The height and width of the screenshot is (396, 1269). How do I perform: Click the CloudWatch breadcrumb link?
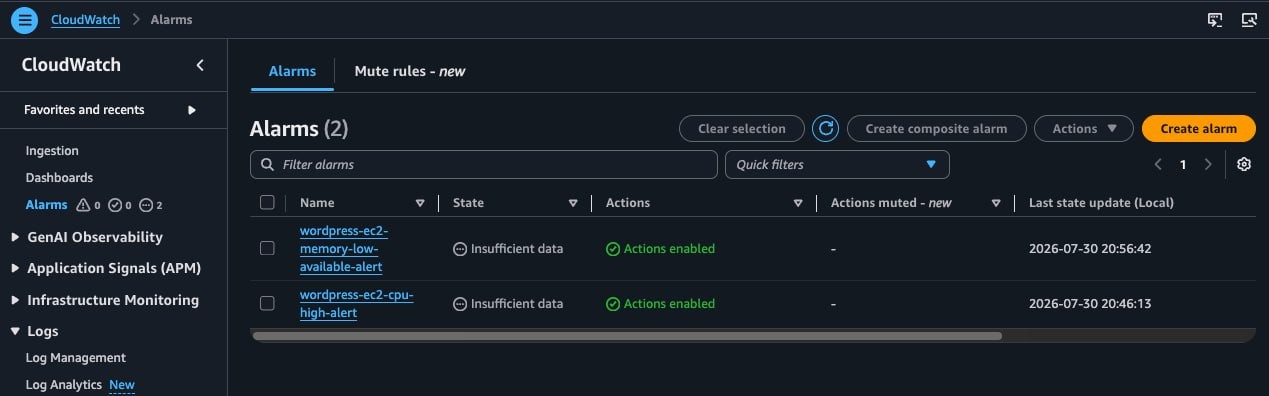[x=86, y=19]
